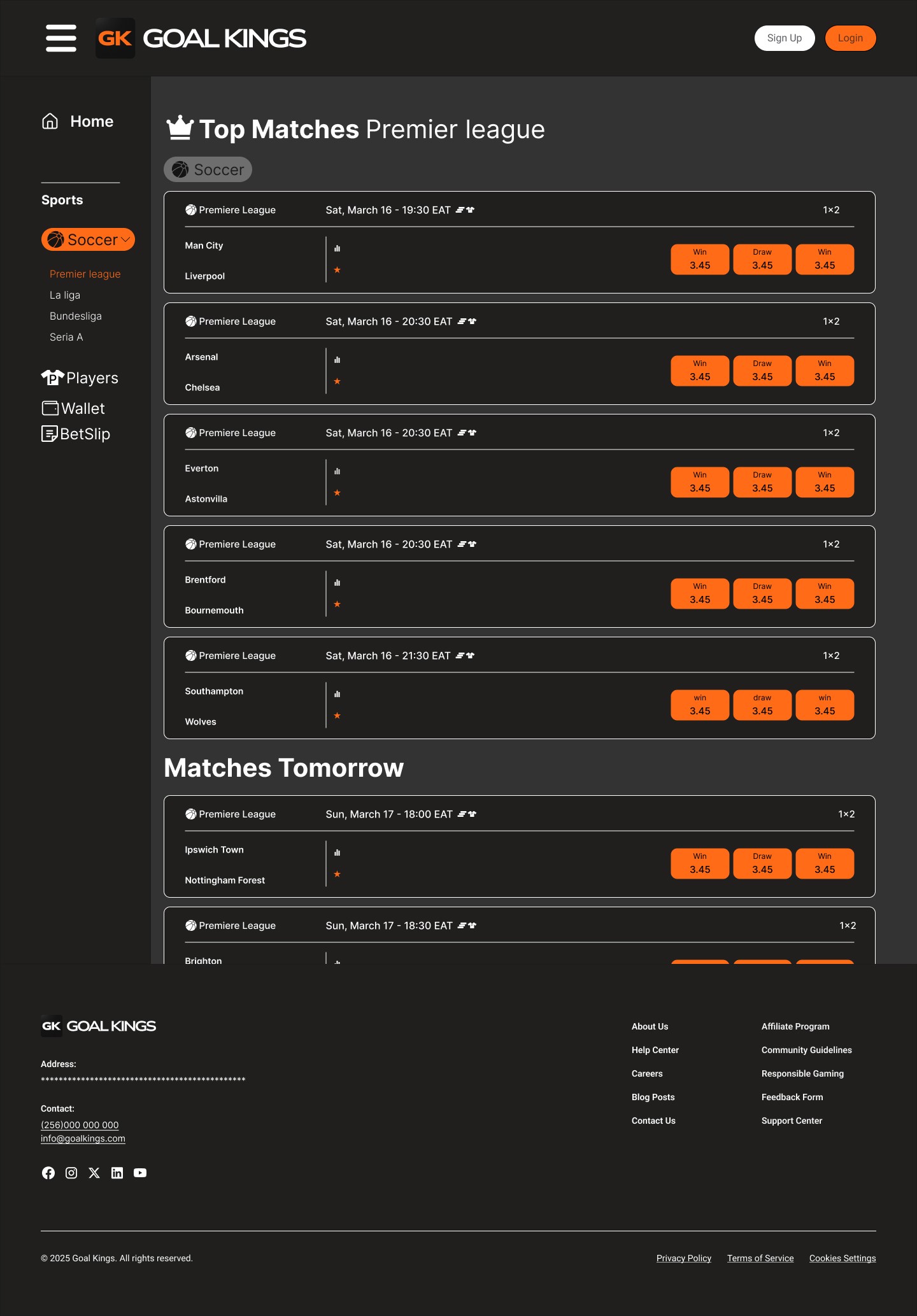Star the Ipswich Town vs Nottingham Forest match
Viewport: 917px width, 1316px height.
click(338, 874)
